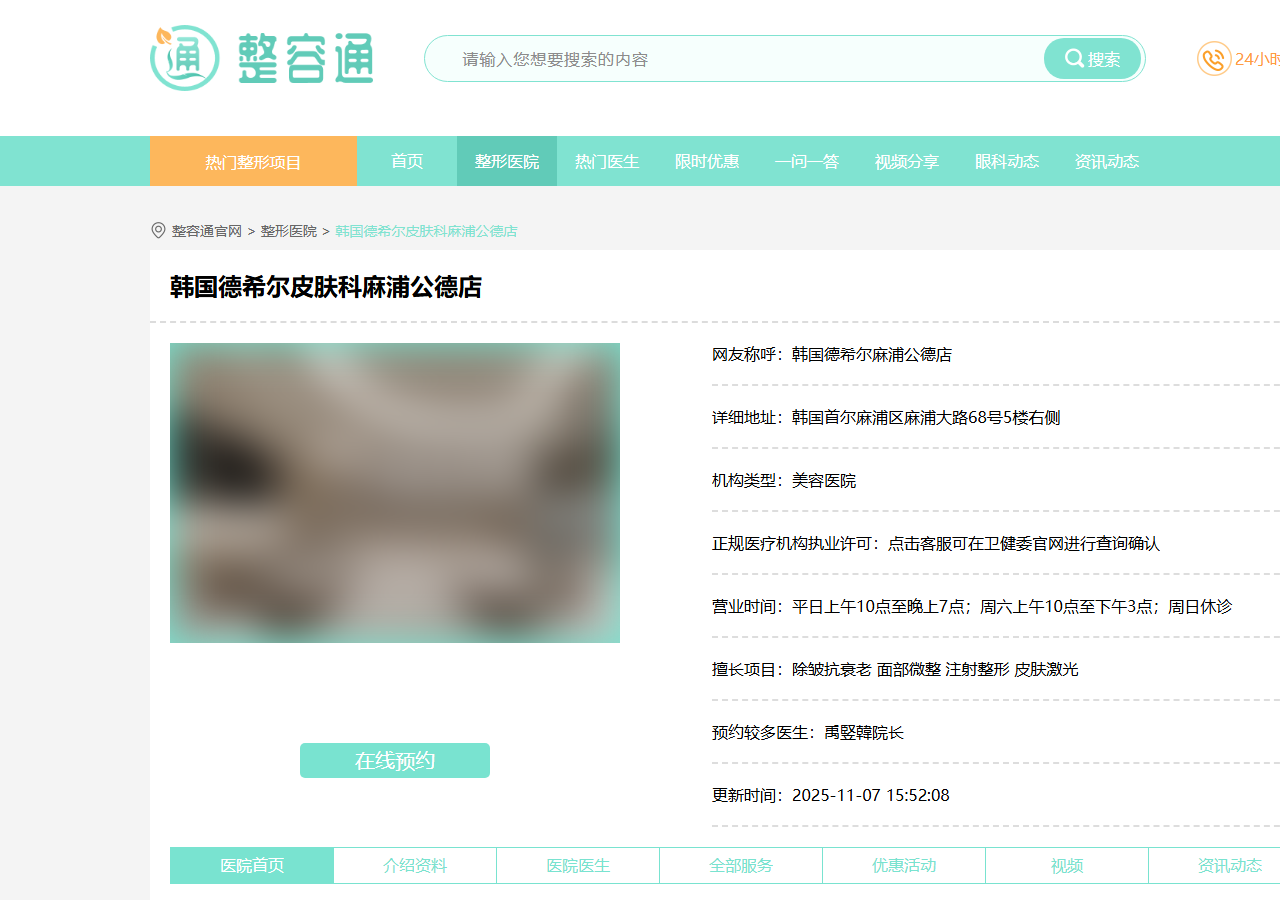The image size is (1280, 900).
Task: Click 皮肤激光 specialty item
Action: pos(1047,670)
